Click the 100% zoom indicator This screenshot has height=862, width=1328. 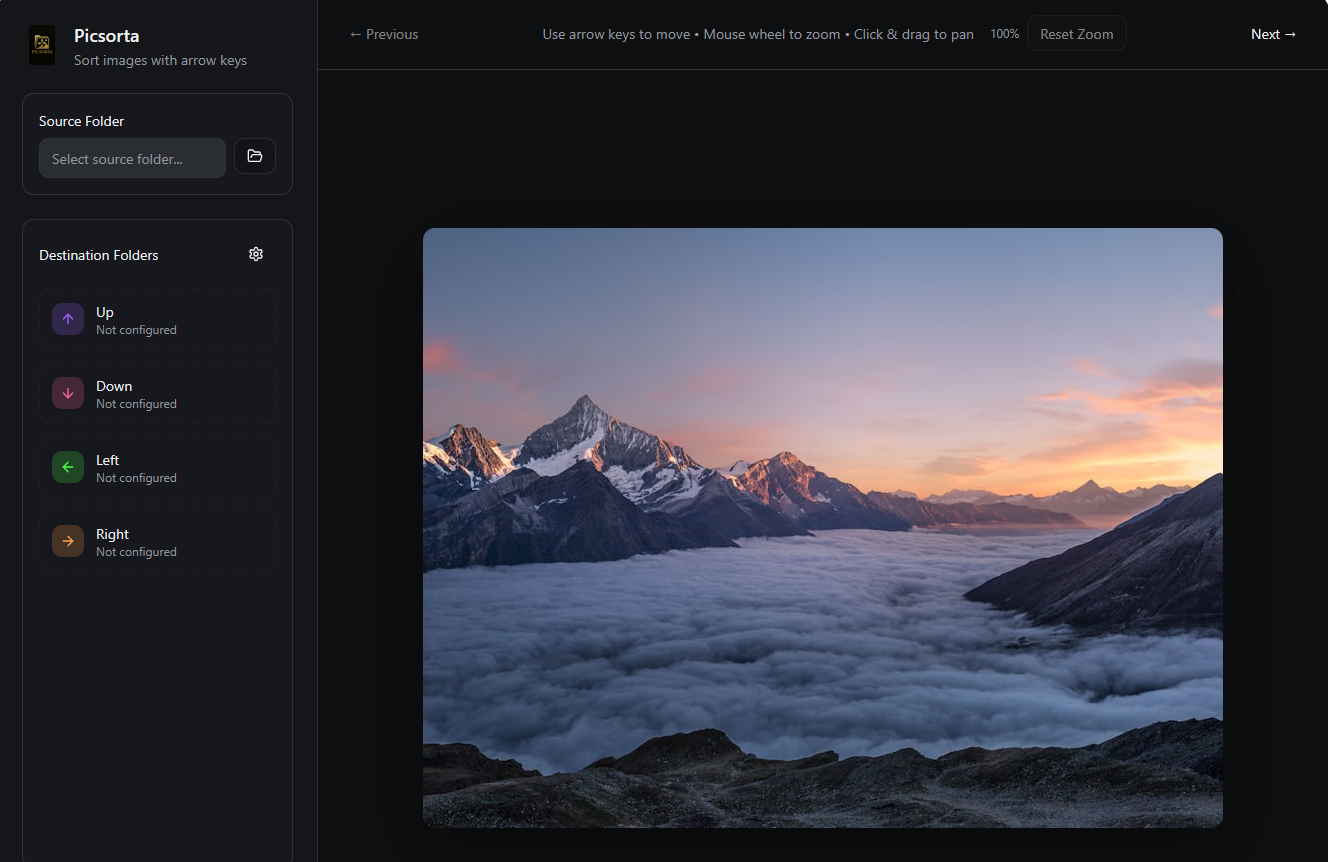(x=1004, y=33)
